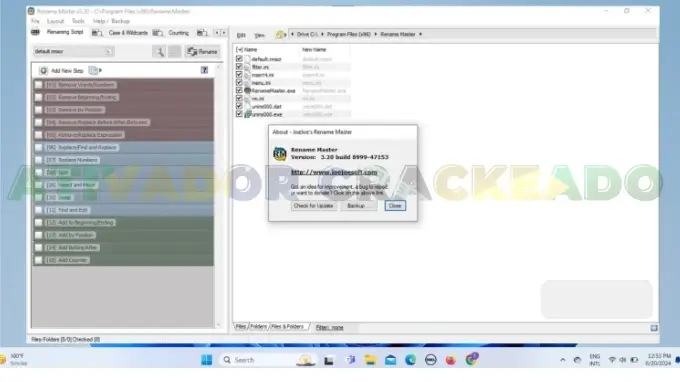Click the RM logo in About dialog
This screenshot has width=680, height=382.
[x=280, y=153]
